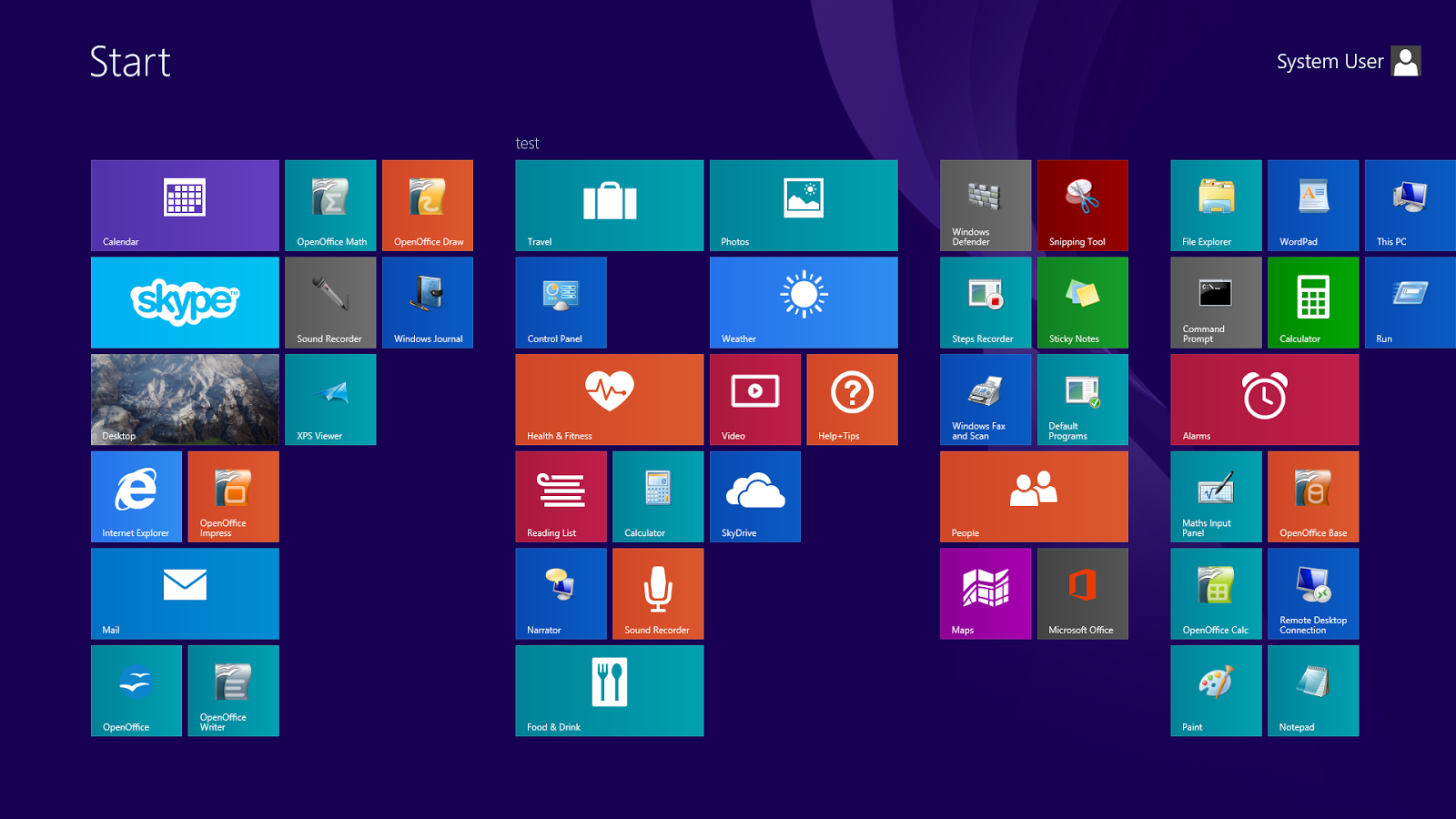
Task: Rename the test tile group label
Action: (x=527, y=143)
